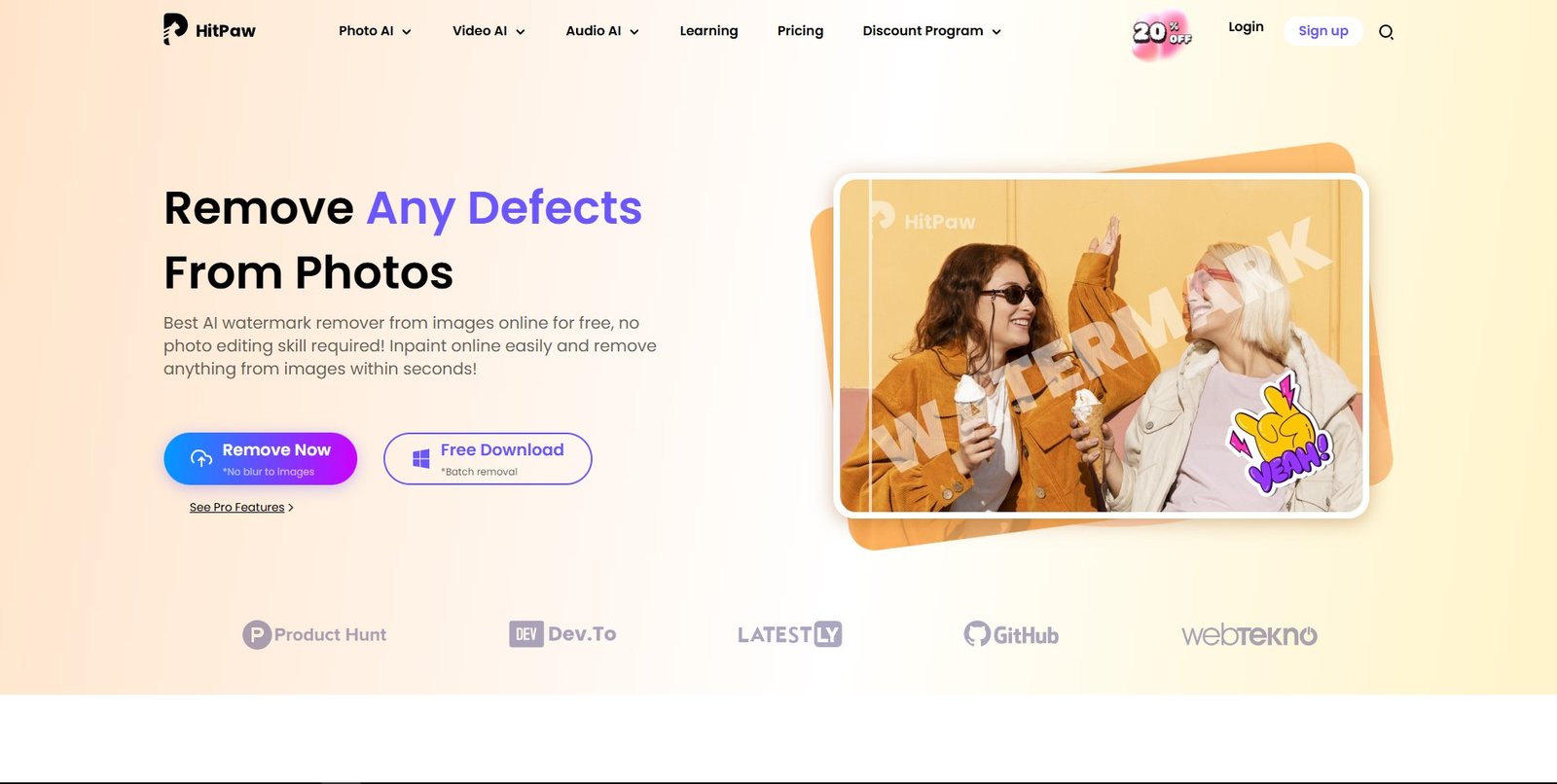Click the Dev.To logo

(x=562, y=634)
